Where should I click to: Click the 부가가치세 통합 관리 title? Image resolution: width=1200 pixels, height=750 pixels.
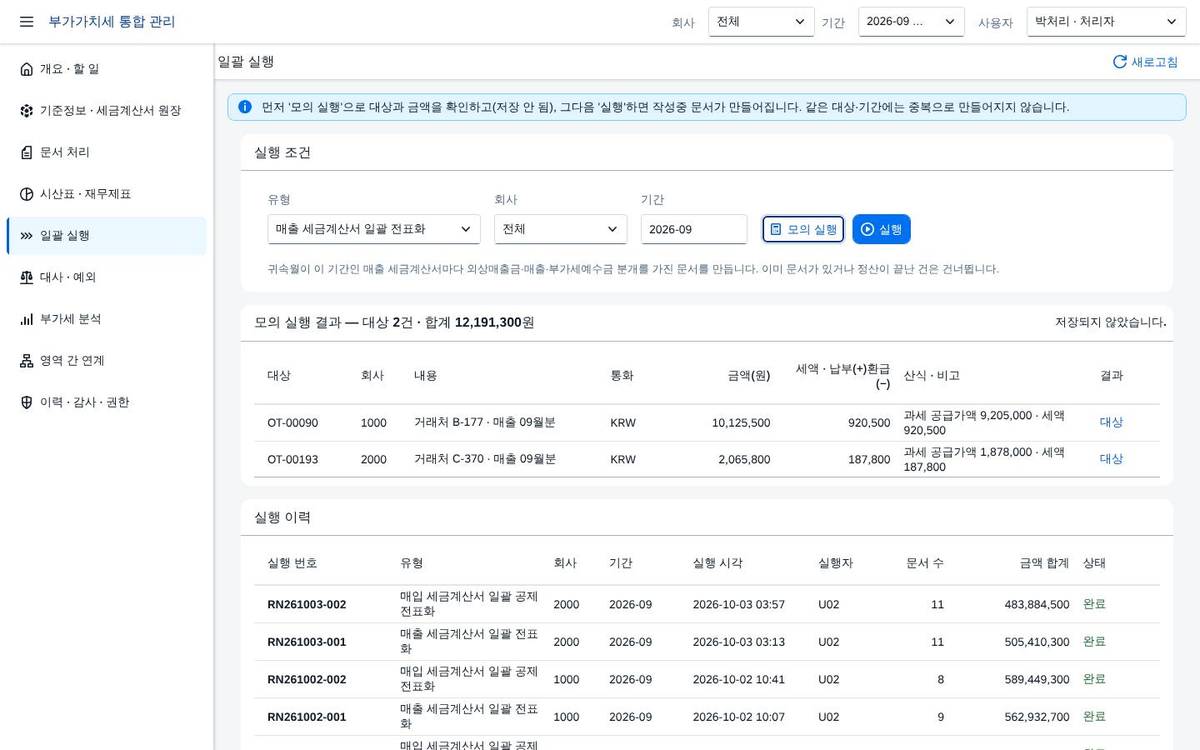(112, 21)
